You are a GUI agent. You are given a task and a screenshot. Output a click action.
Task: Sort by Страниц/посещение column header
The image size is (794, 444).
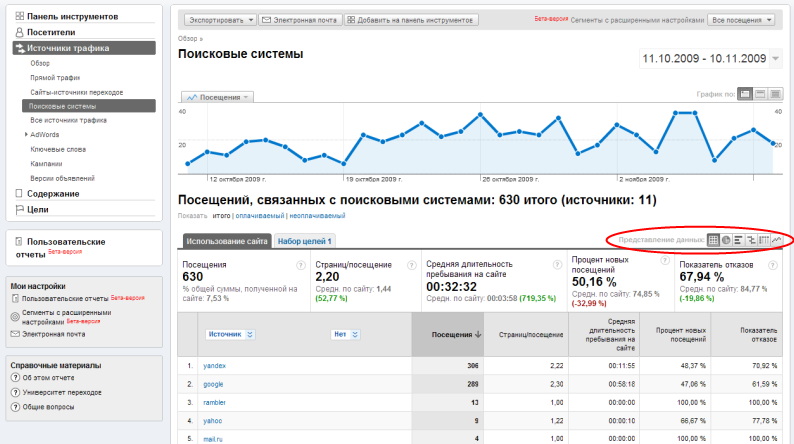coord(531,335)
